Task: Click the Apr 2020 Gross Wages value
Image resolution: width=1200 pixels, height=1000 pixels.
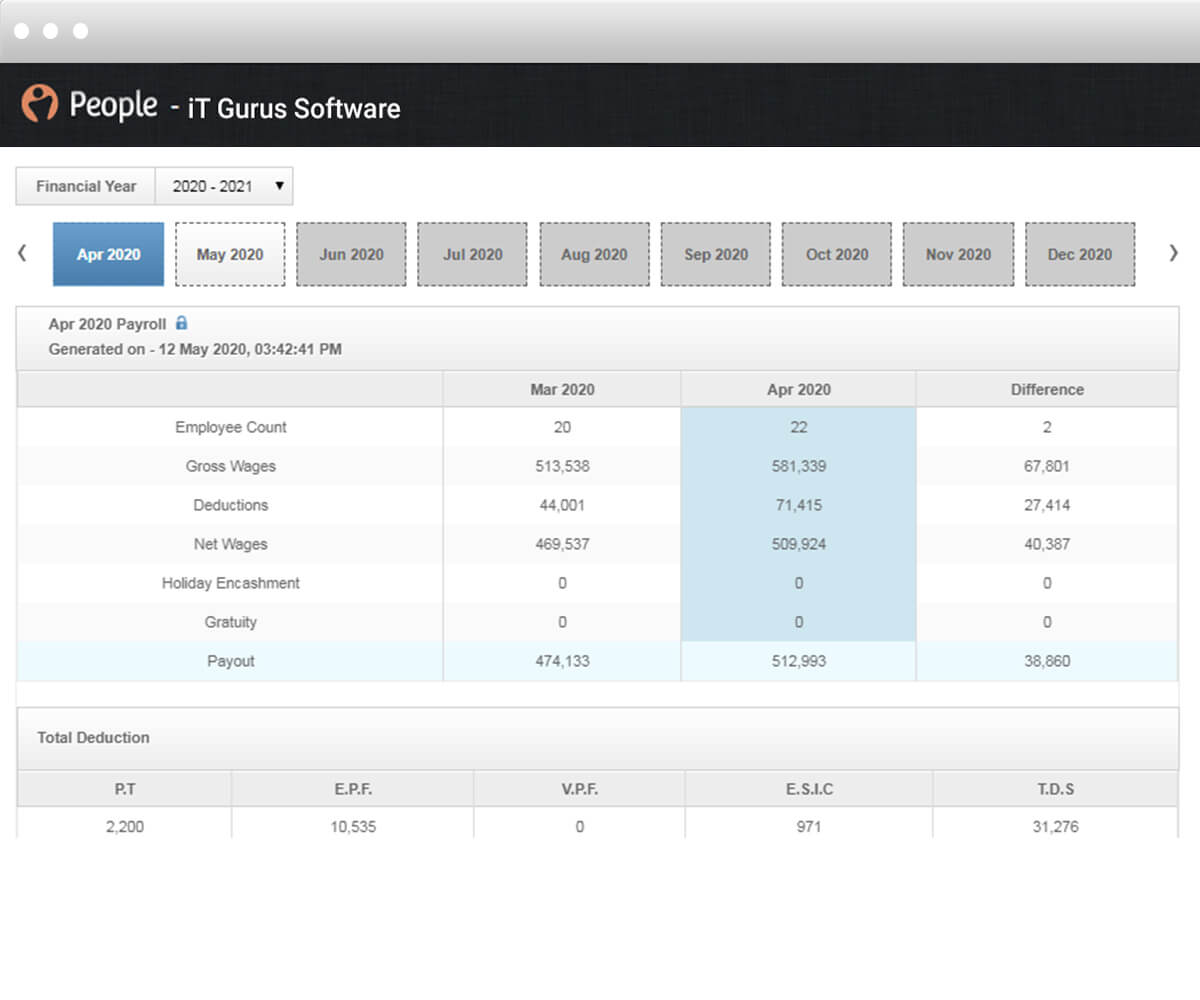Action: tap(798, 466)
